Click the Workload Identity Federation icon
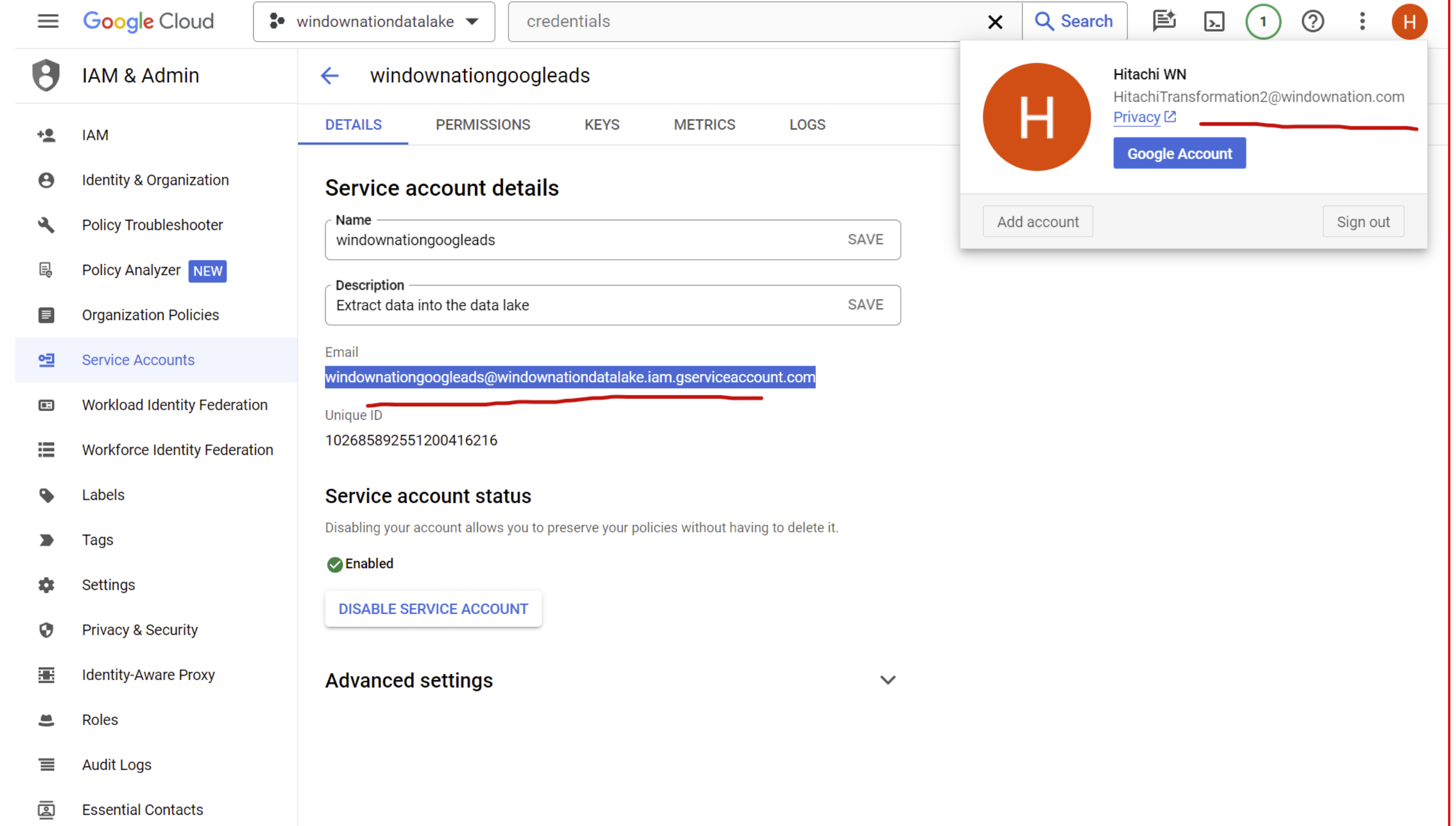This screenshot has width=1456, height=826. pyautogui.click(x=47, y=405)
